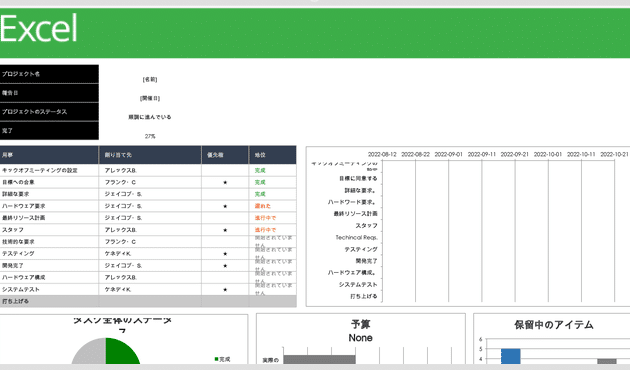Screen dimensions: 630x370
Task: Click the green 完成 legend marker
Action: click(x=217, y=359)
